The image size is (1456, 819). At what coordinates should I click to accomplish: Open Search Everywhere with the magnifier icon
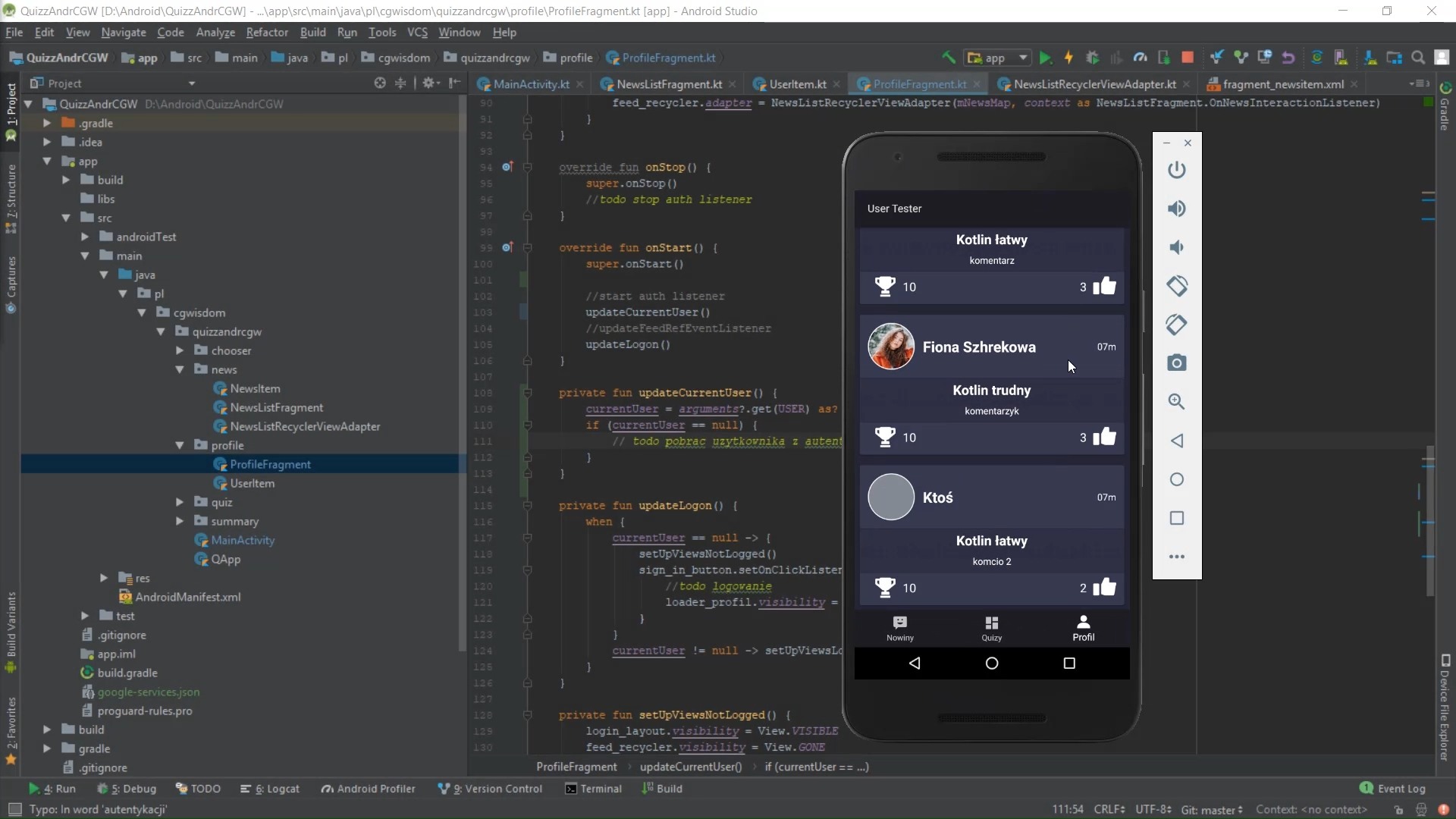pos(1417,57)
